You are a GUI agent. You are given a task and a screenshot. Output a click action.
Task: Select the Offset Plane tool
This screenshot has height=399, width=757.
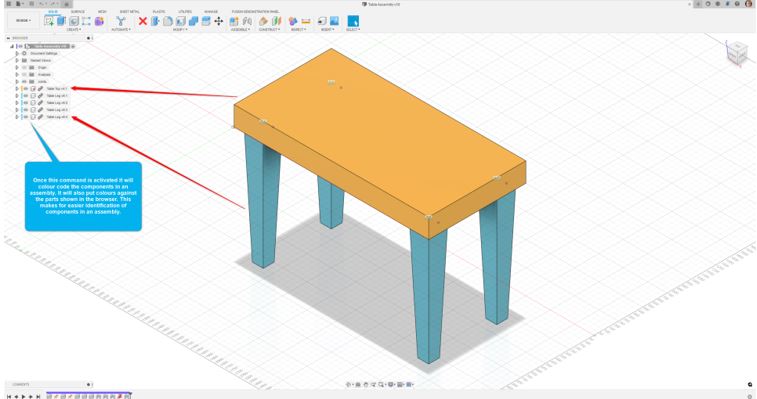click(263, 21)
